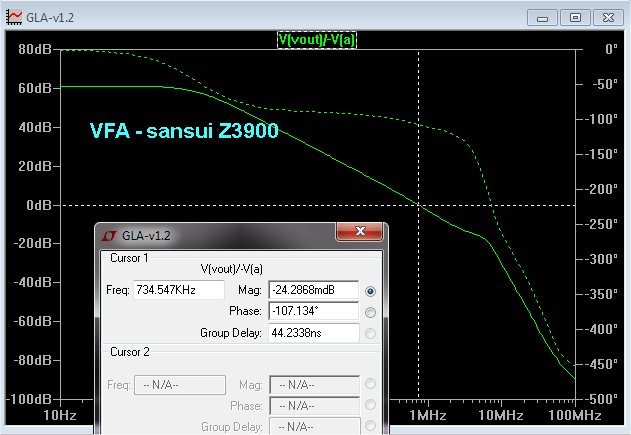Click the V(vout)/-V(a) trace label on plot
Screen dimensions: 631x435
click(317, 40)
